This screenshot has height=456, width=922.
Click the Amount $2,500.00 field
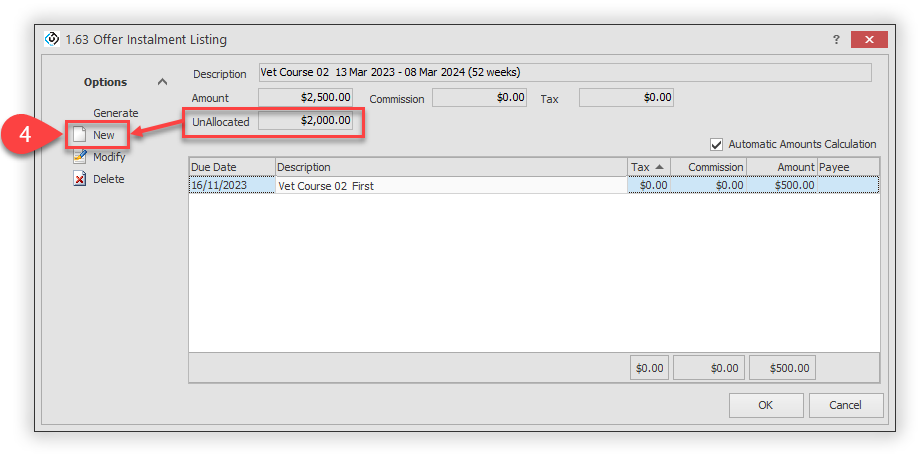tap(305, 98)
